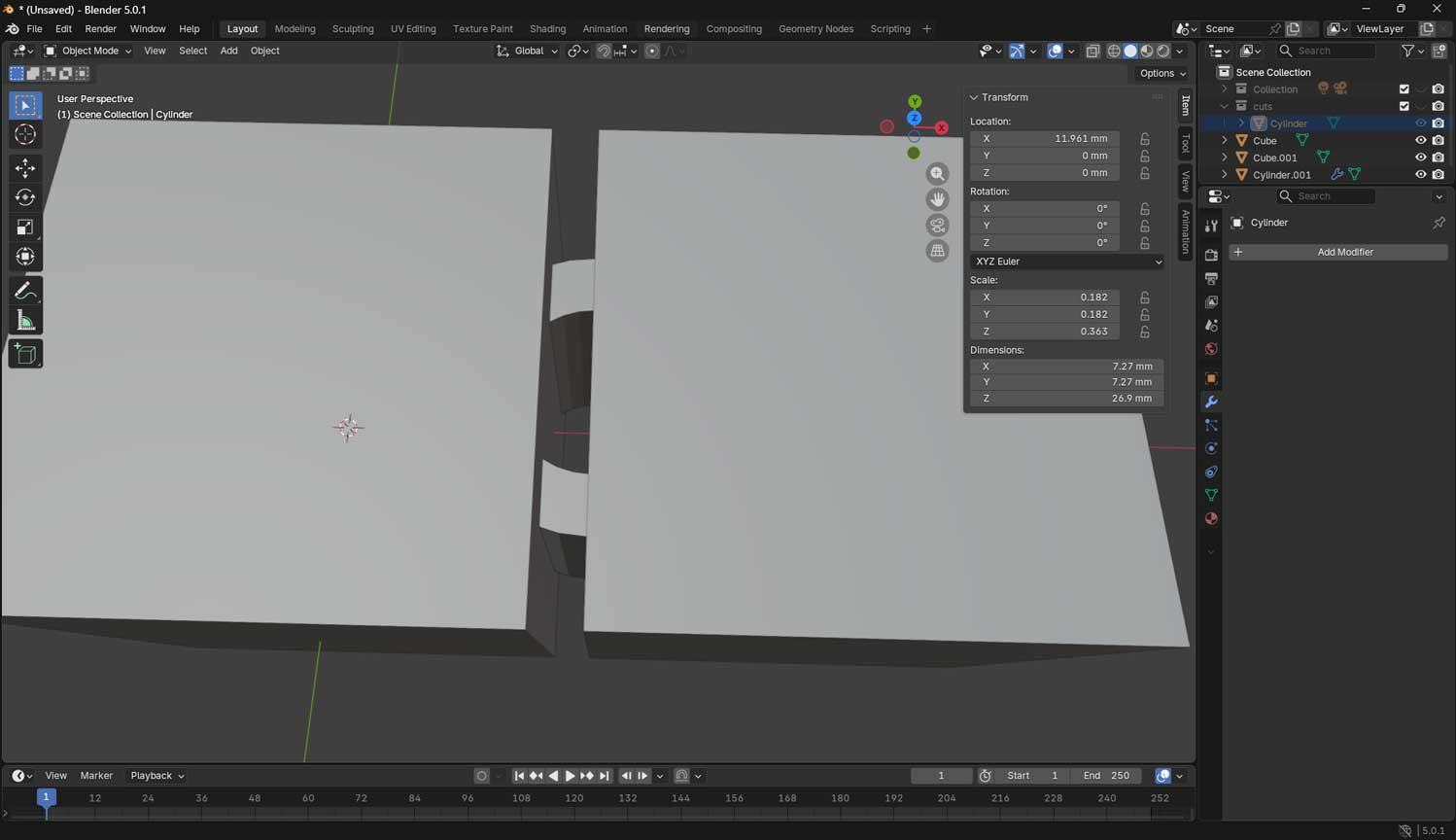Toggle camera view icon in viewport
Viewport: 1456px width, 840px height.
pyautogui.click(x=937, y=225)
